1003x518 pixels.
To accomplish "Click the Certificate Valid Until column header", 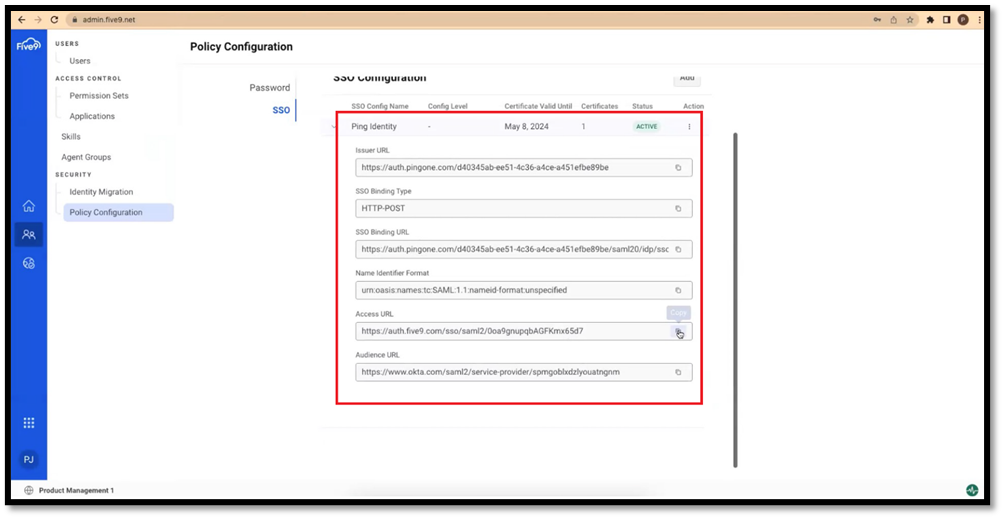I will (538, 106).
